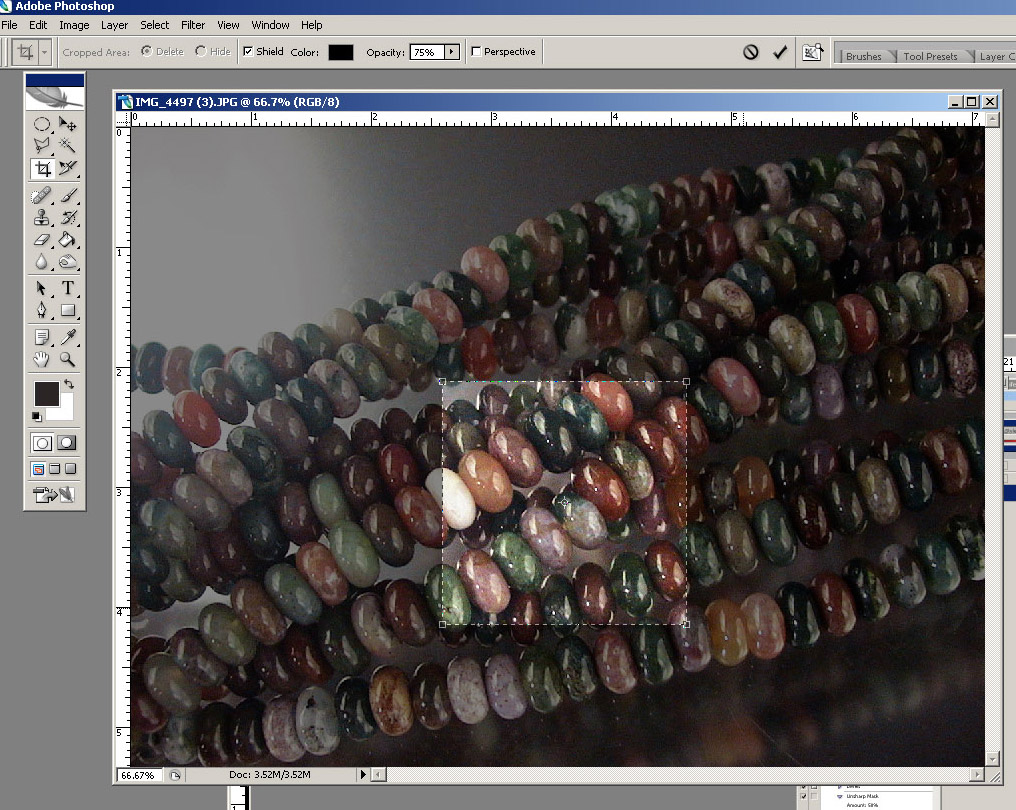Select the Hide cropped area radio button
Screen dimensions: 1016x810
pyautogui.click(x=201, y=51)
